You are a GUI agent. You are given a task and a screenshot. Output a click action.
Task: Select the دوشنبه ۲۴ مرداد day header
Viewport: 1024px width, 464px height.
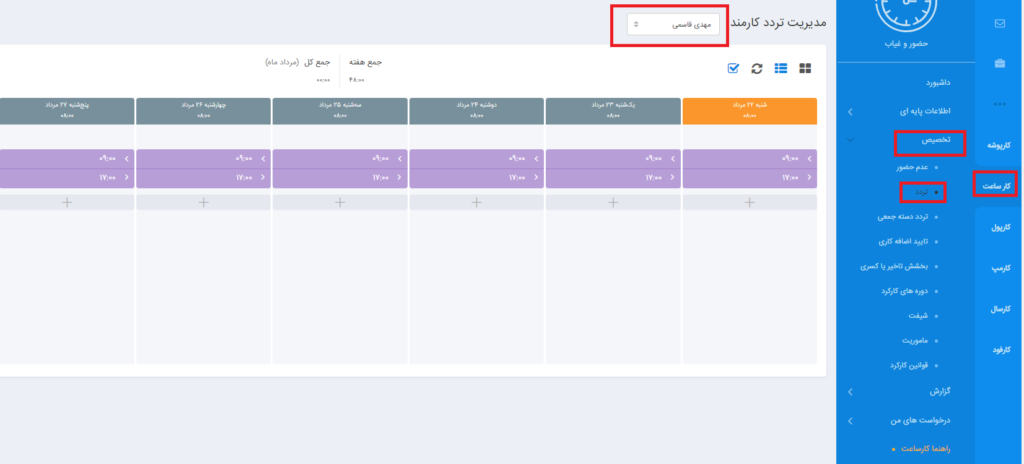tap(476, 109)
